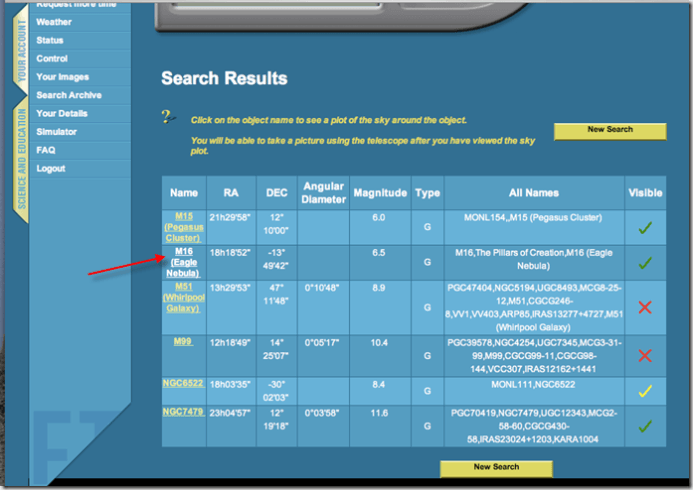Image resolution: width=693 pixels, height=490 pixels.
Task: Click green visible checkmark in M15 row
Action: click(x=645, y=228)
